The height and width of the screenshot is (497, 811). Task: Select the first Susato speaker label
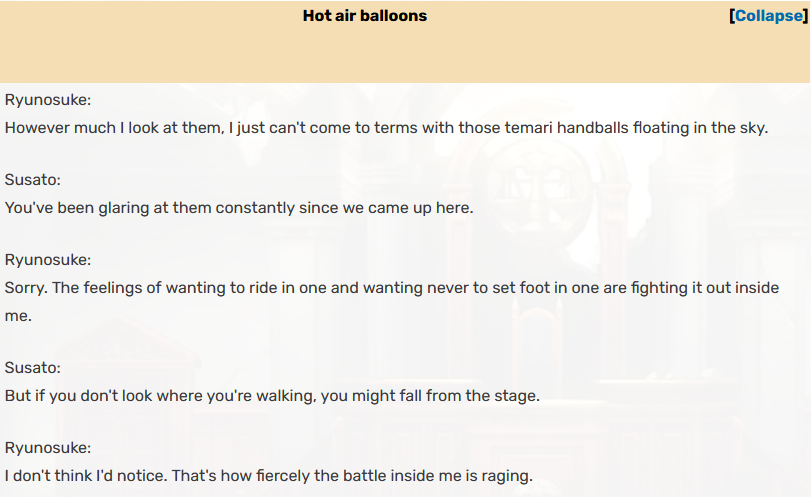[33, 179]
